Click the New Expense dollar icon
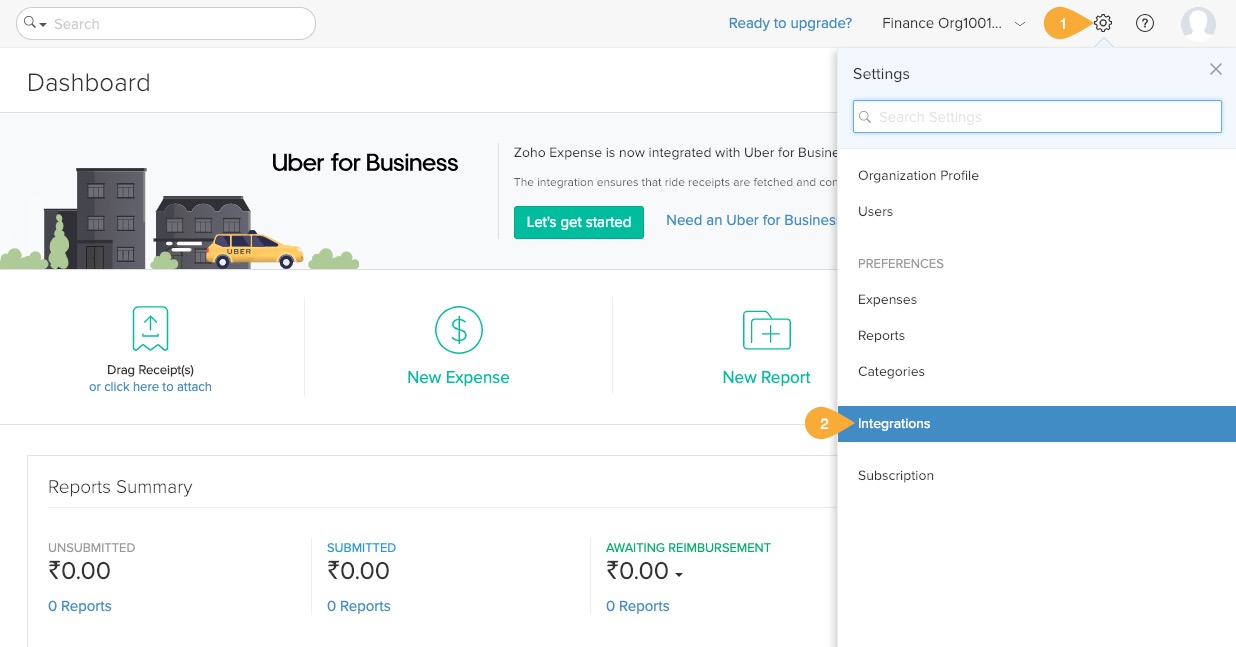The height and width of the screenshot is (647, 1236). 458,330
